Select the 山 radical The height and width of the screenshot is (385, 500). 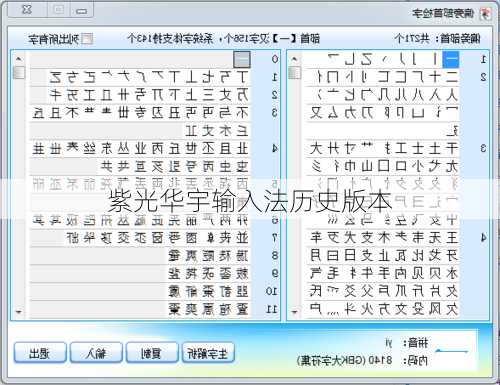pyautogui.click(x=367, y=166)
